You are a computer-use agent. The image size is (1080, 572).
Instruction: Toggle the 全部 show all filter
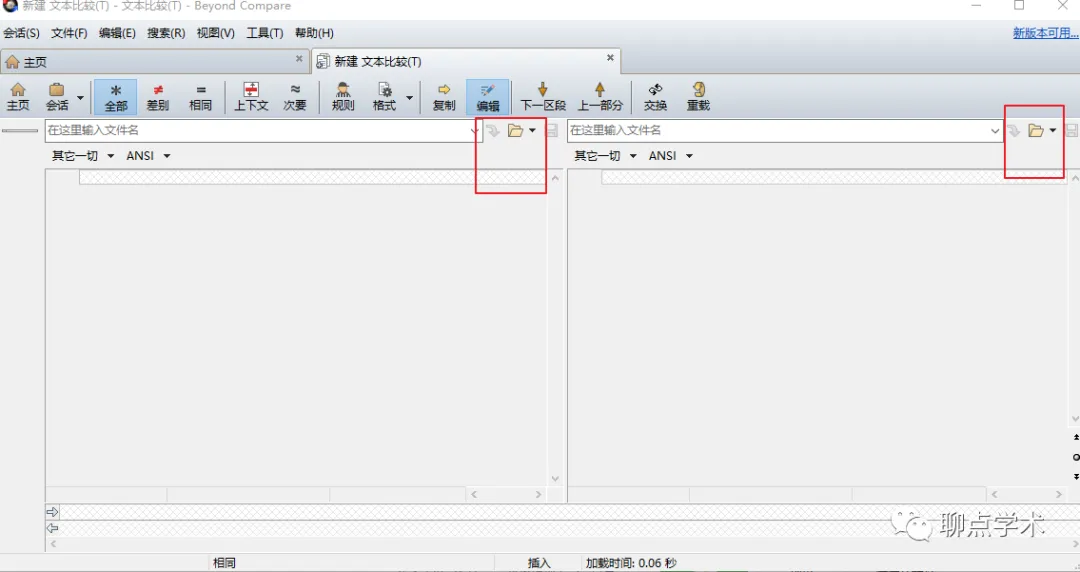point(116,96)
